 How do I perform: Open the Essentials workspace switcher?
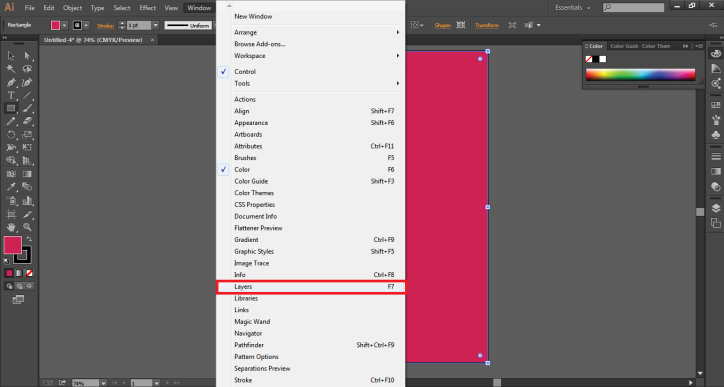[x=573, y=8]
